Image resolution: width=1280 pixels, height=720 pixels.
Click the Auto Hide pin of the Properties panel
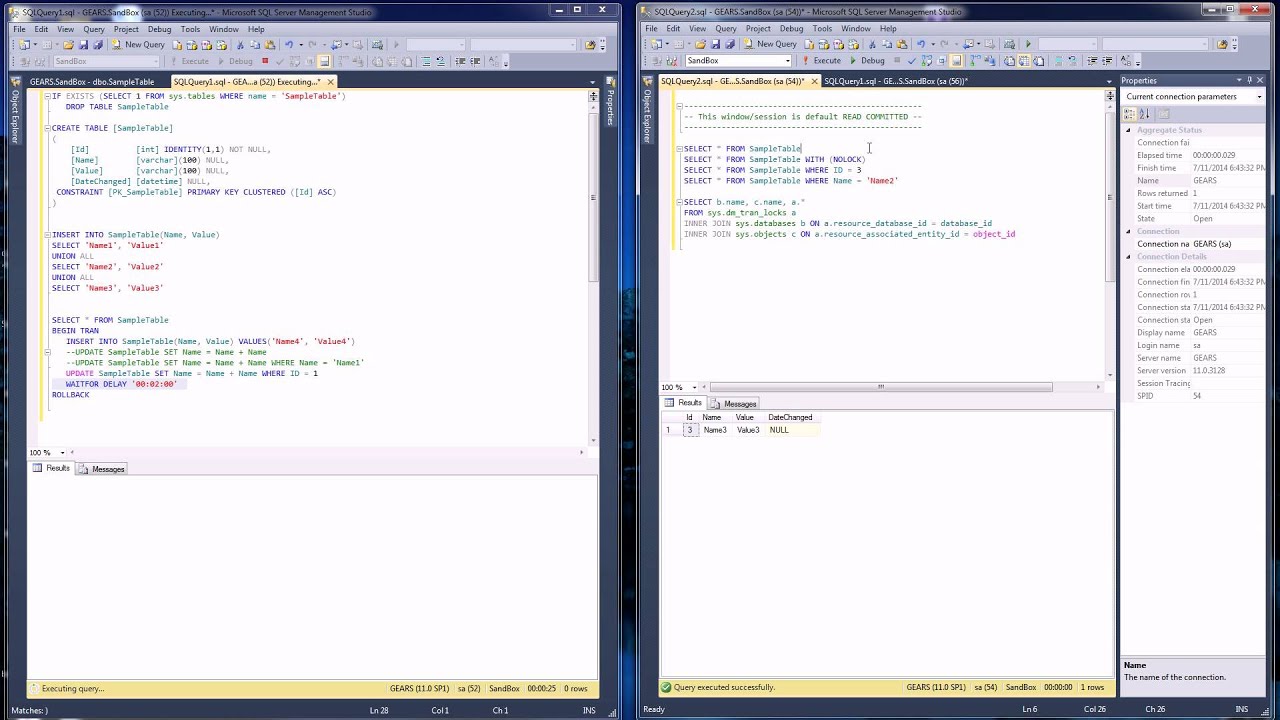click(x=1250, y=81)
